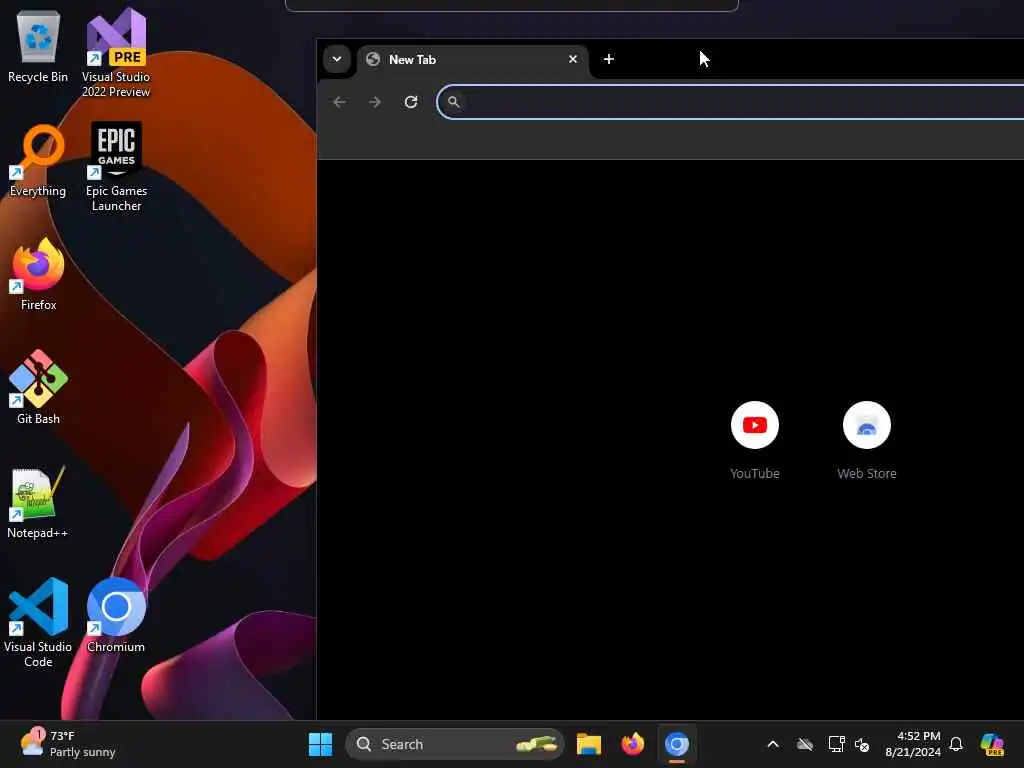Select the Firefox desktop shortcut
The width and height of the screenshot is (1024, 768).
point(38,274)
